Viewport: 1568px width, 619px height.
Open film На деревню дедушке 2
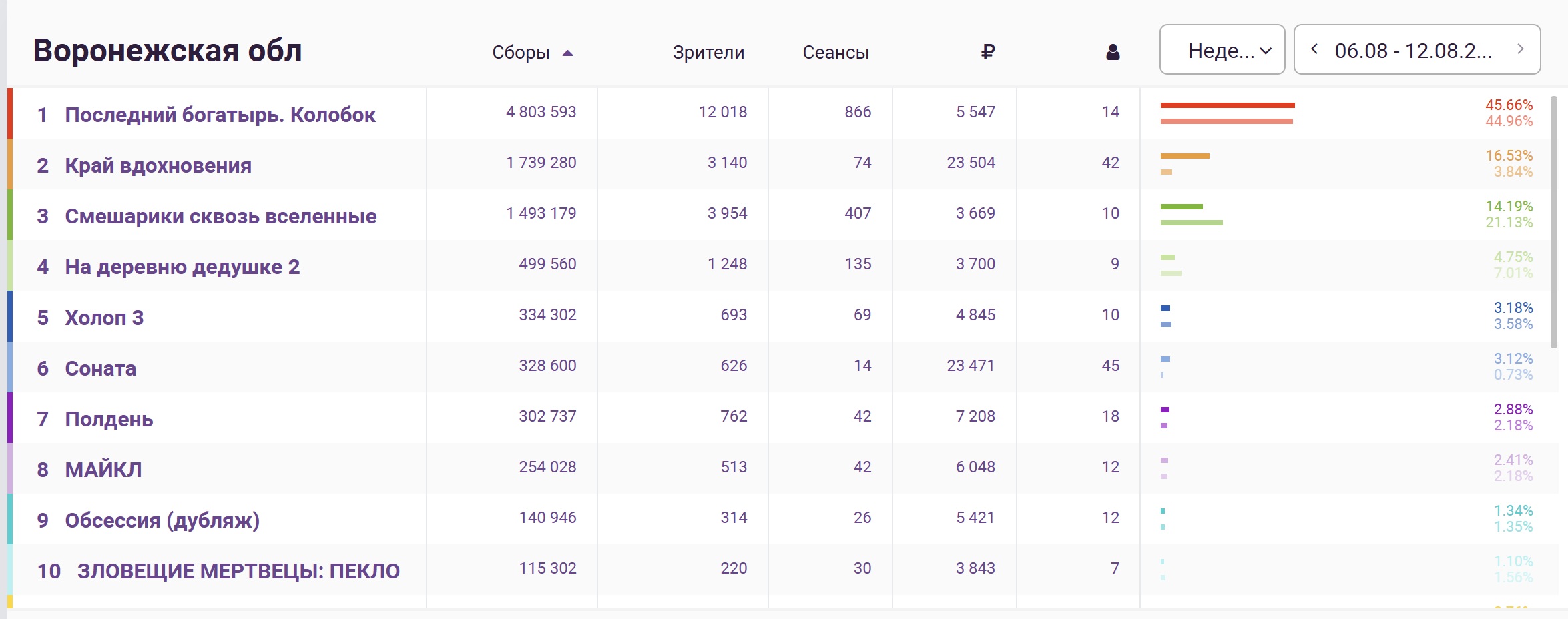pos(182,267)
